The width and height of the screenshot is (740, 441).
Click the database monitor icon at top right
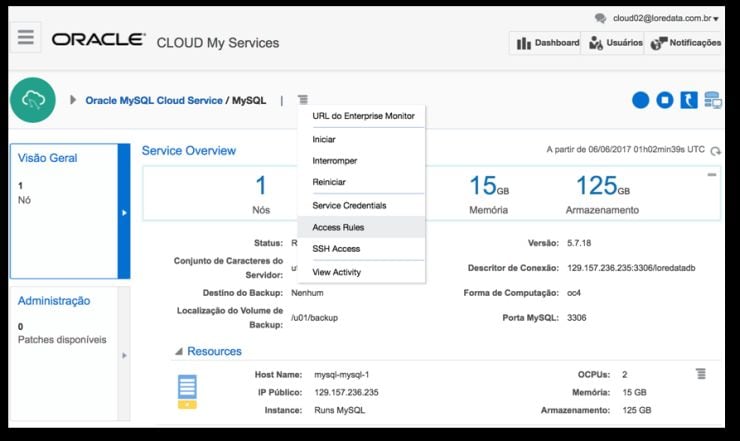click(x=713, y=100)
